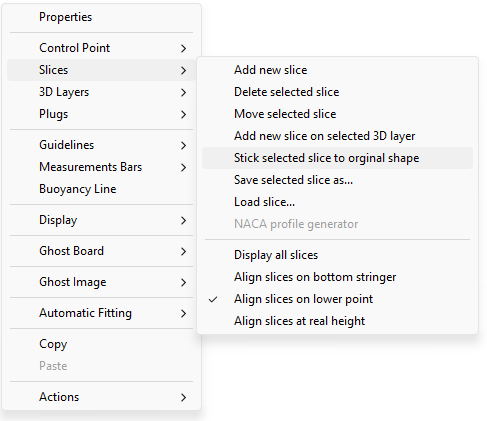Expand the Automatic Fitting submenu
The width and height of the screenshot is (487, 421).
pyautogui.click(x=101, y=313)
